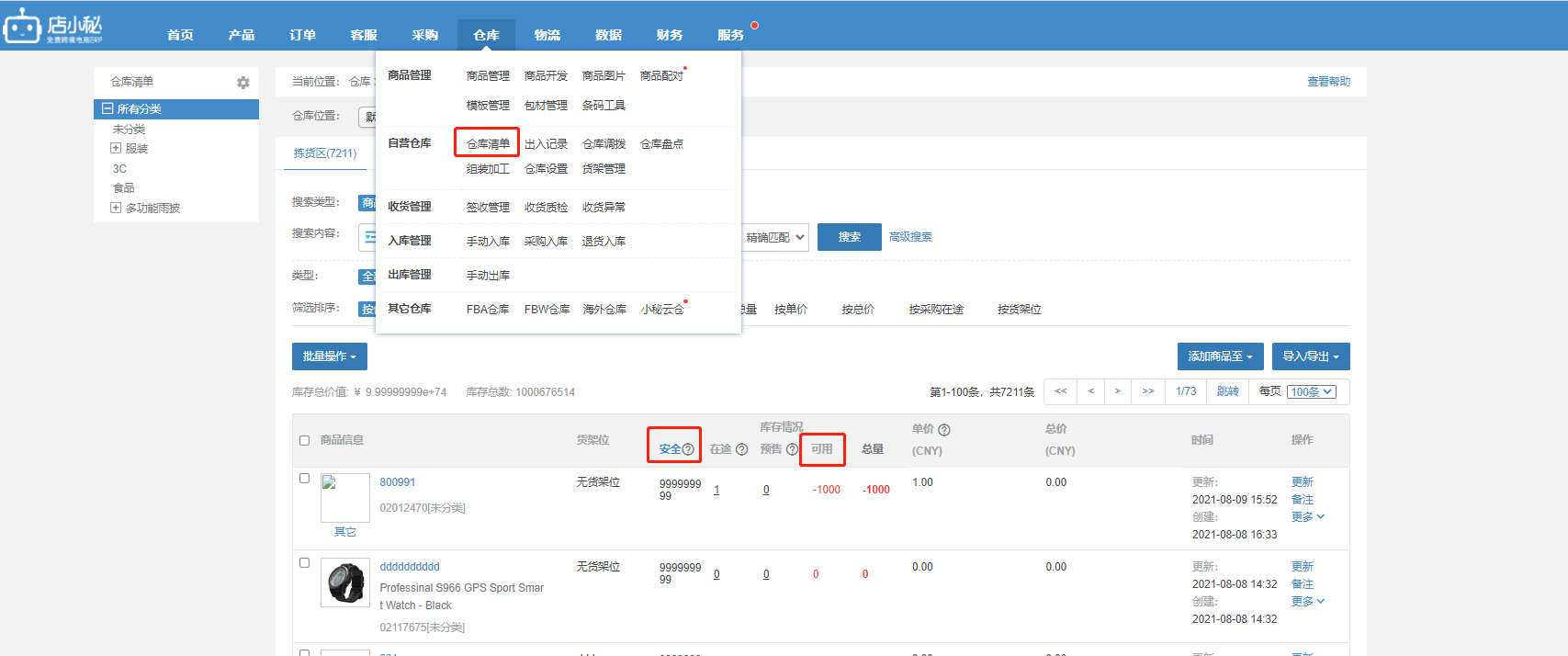
Task: Expand the 多功能雨披 category
Action: [x=116, y=208]
